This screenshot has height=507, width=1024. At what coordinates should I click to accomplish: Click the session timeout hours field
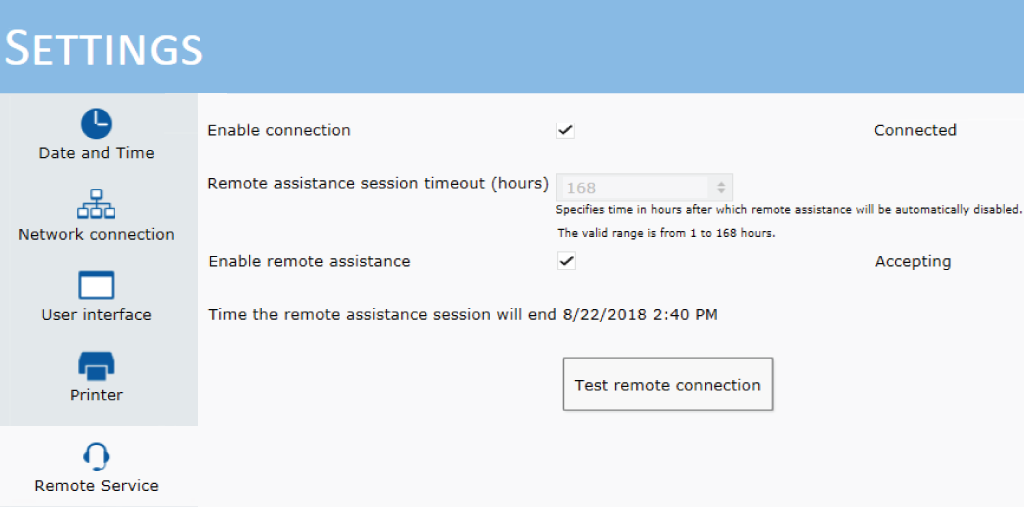click(644, 188)
